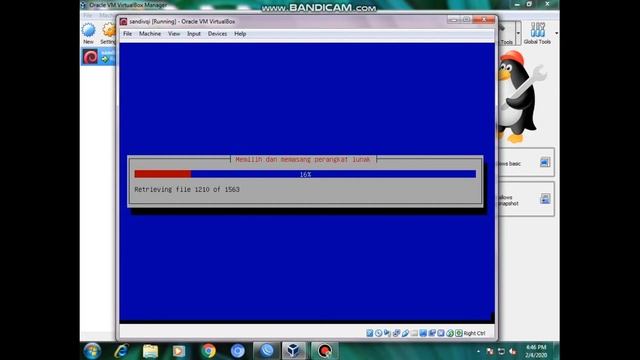
Task: Open the Help menu in VM window
Action: click(240, 34)
